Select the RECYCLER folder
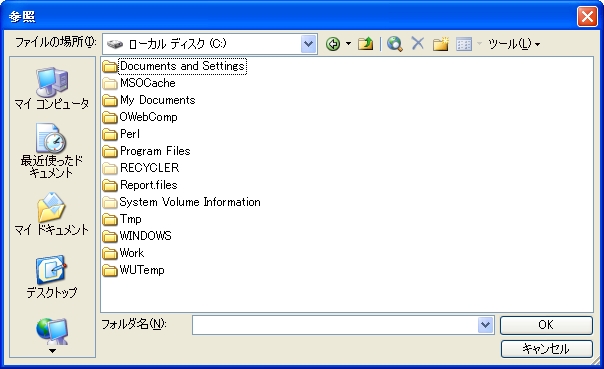 coord(141,168)
